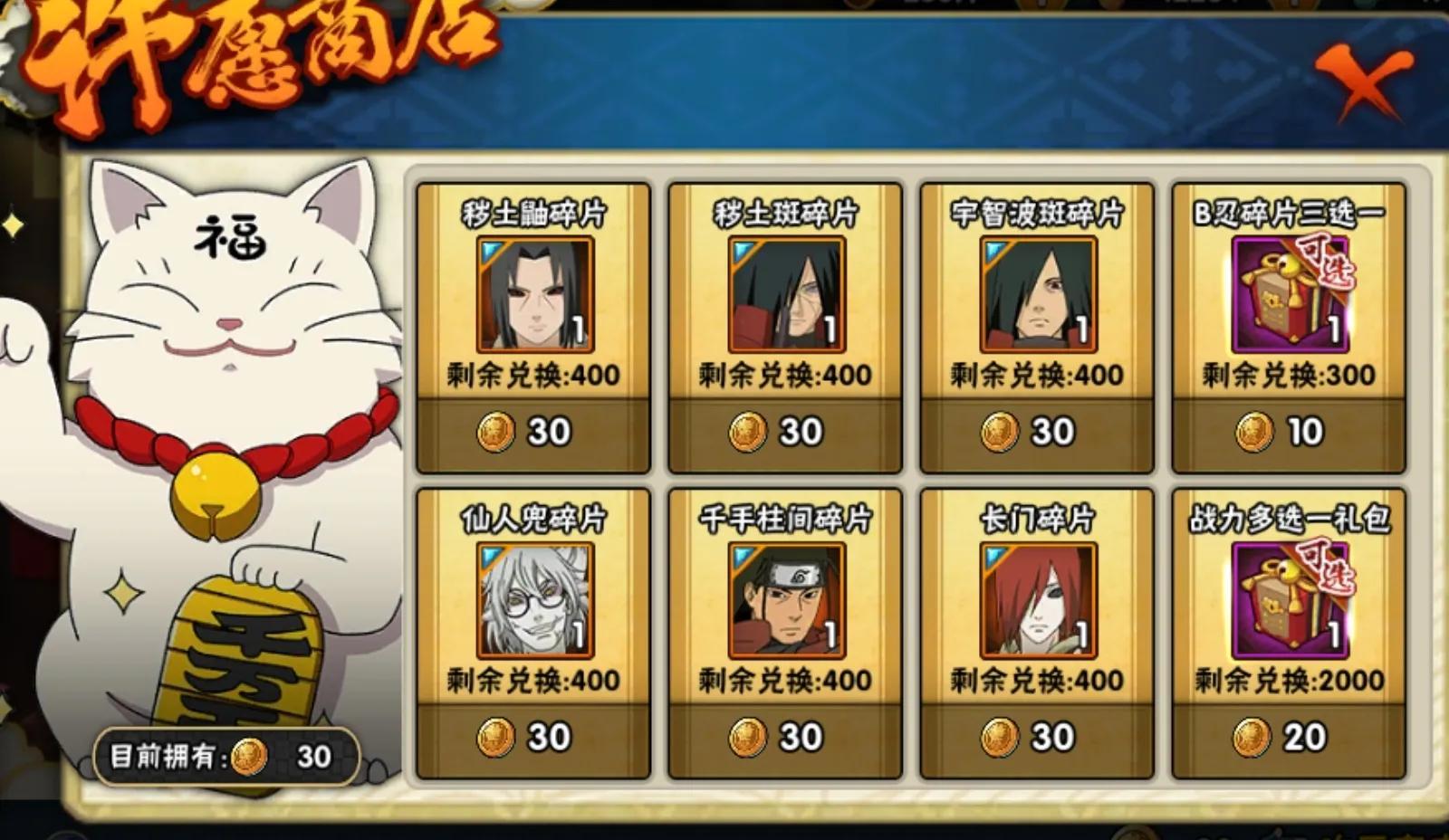
Task: Buy 秽土斑碎片 for 30 coins
Action: tap(785, 432)
